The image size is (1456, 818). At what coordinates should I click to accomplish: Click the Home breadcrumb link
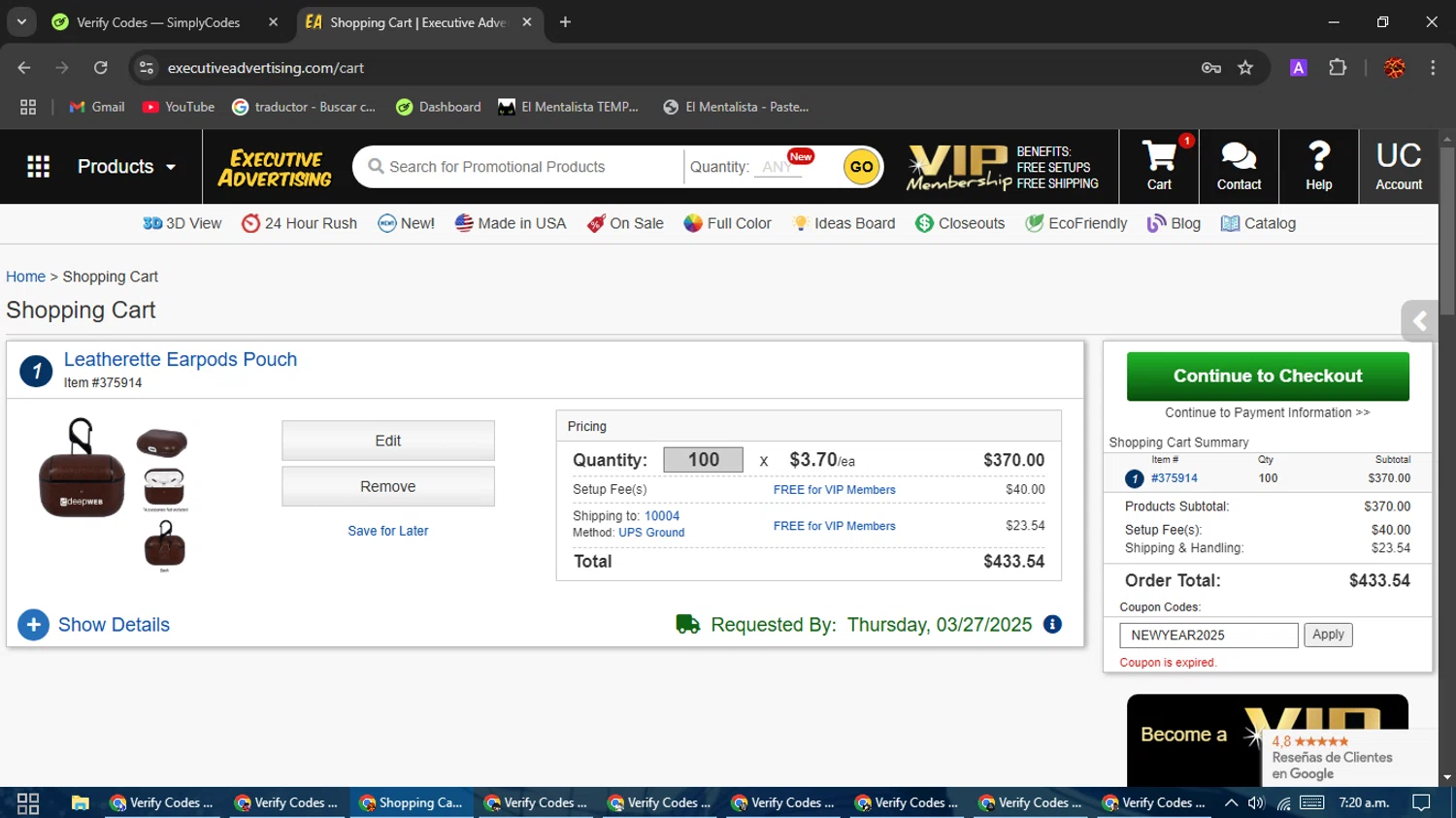click(25, 277)
